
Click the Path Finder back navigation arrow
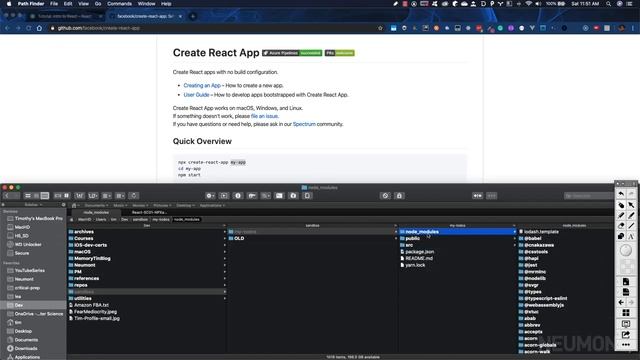pyautogui.click(x=7, y=196)
